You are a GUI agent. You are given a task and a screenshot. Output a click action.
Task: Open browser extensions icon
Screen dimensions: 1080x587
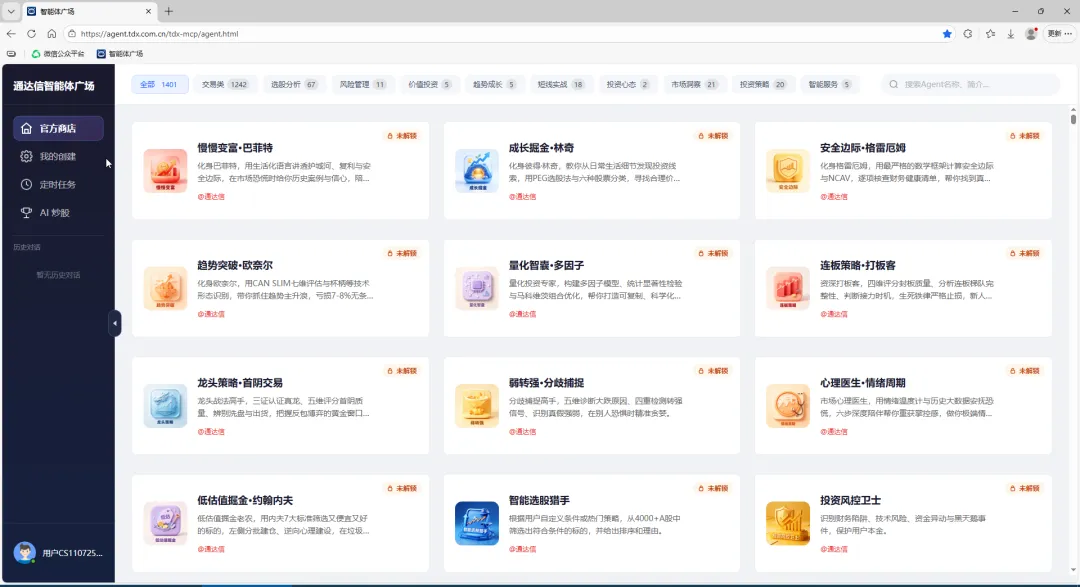tap(968, 33)
